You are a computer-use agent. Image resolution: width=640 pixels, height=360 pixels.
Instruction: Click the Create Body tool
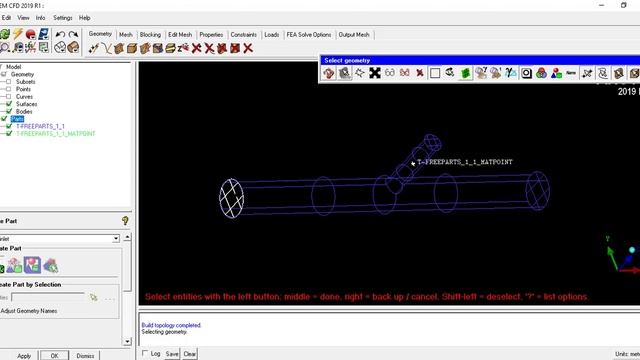(132, 49)
